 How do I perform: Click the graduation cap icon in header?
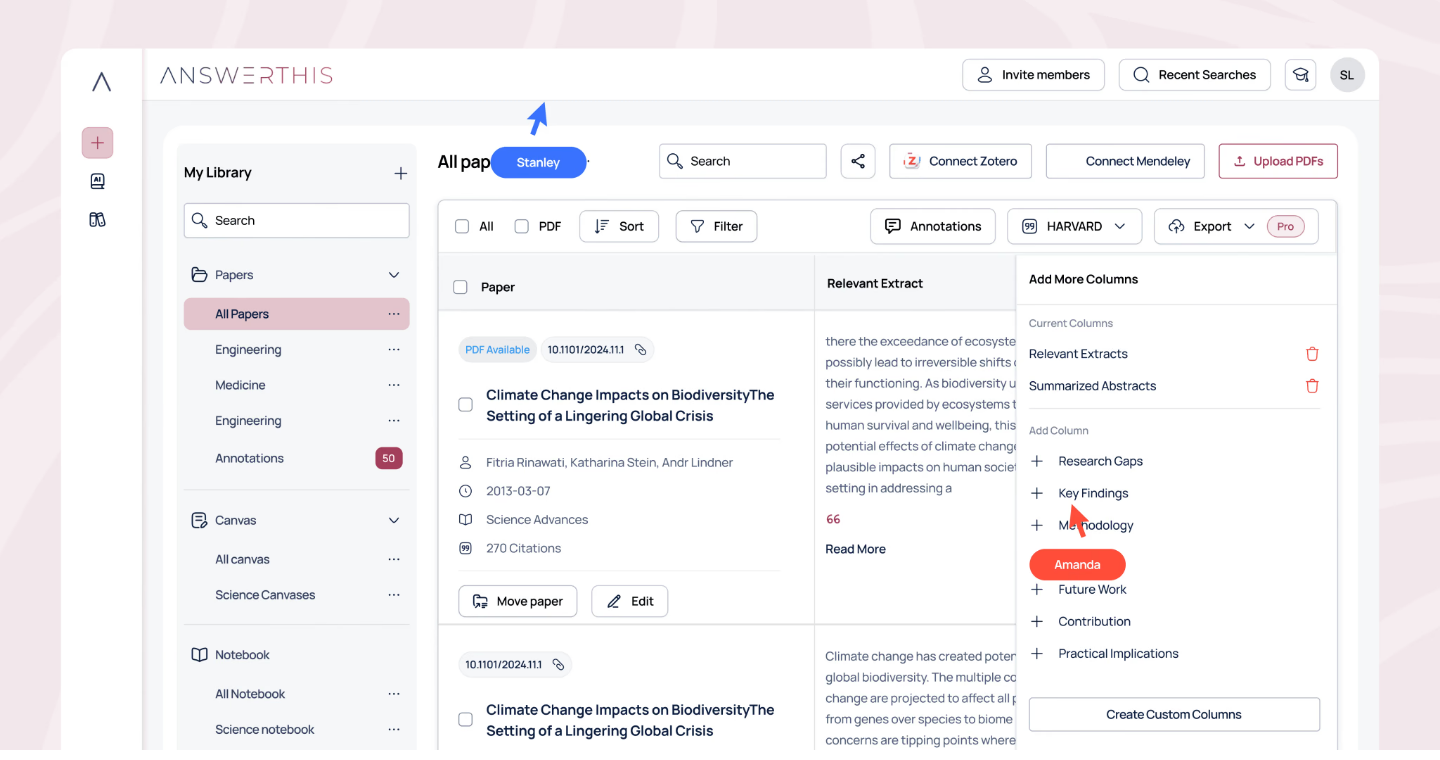pyautogui.click(x=1300, y=75)
